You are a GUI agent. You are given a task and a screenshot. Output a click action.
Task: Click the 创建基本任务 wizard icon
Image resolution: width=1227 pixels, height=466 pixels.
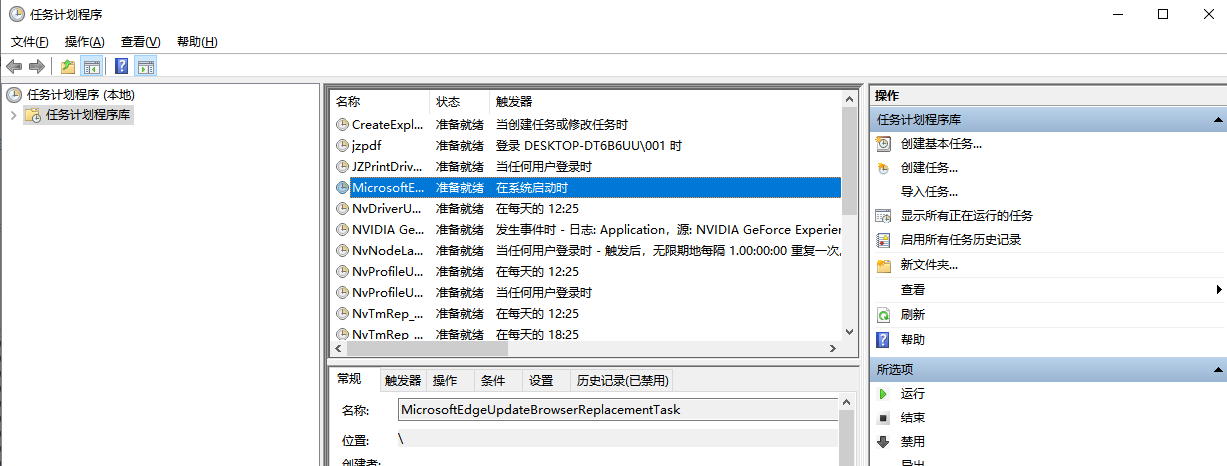(883, 144)
